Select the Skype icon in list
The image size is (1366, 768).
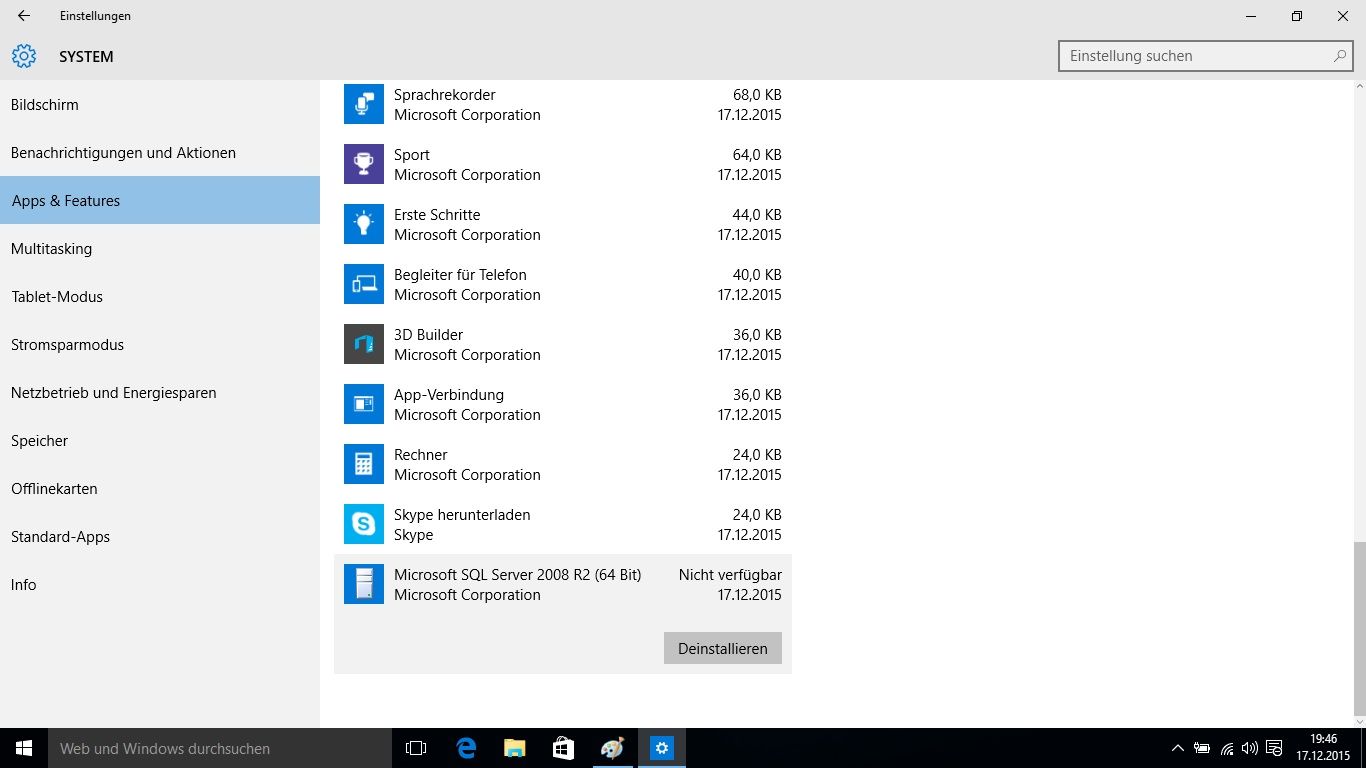tap(364, 524)
